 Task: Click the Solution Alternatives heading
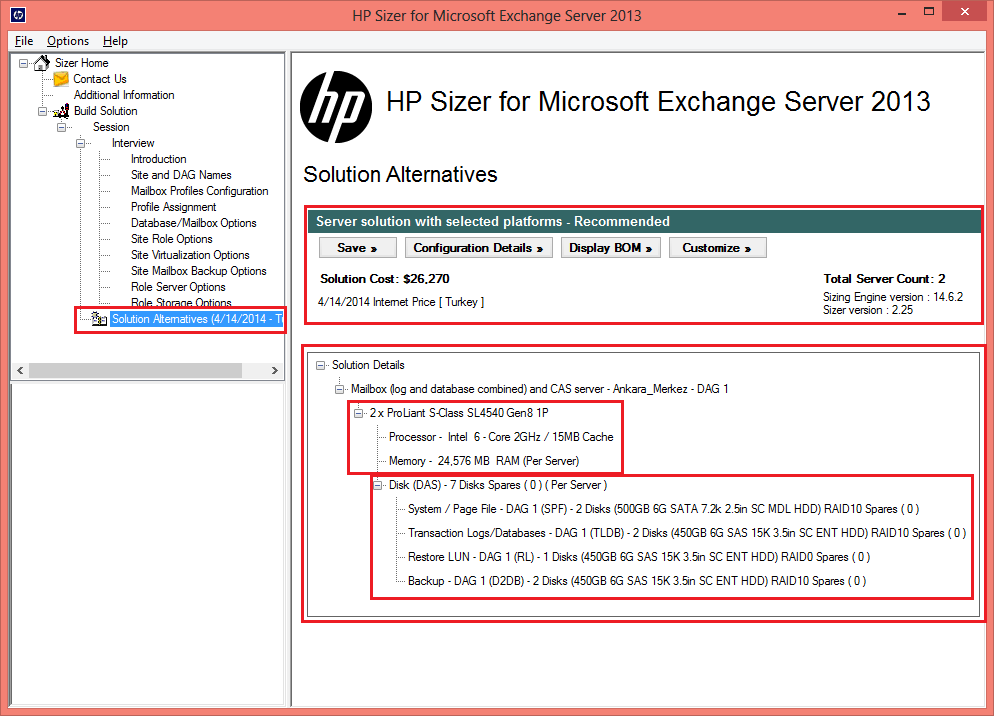[400, 174]
